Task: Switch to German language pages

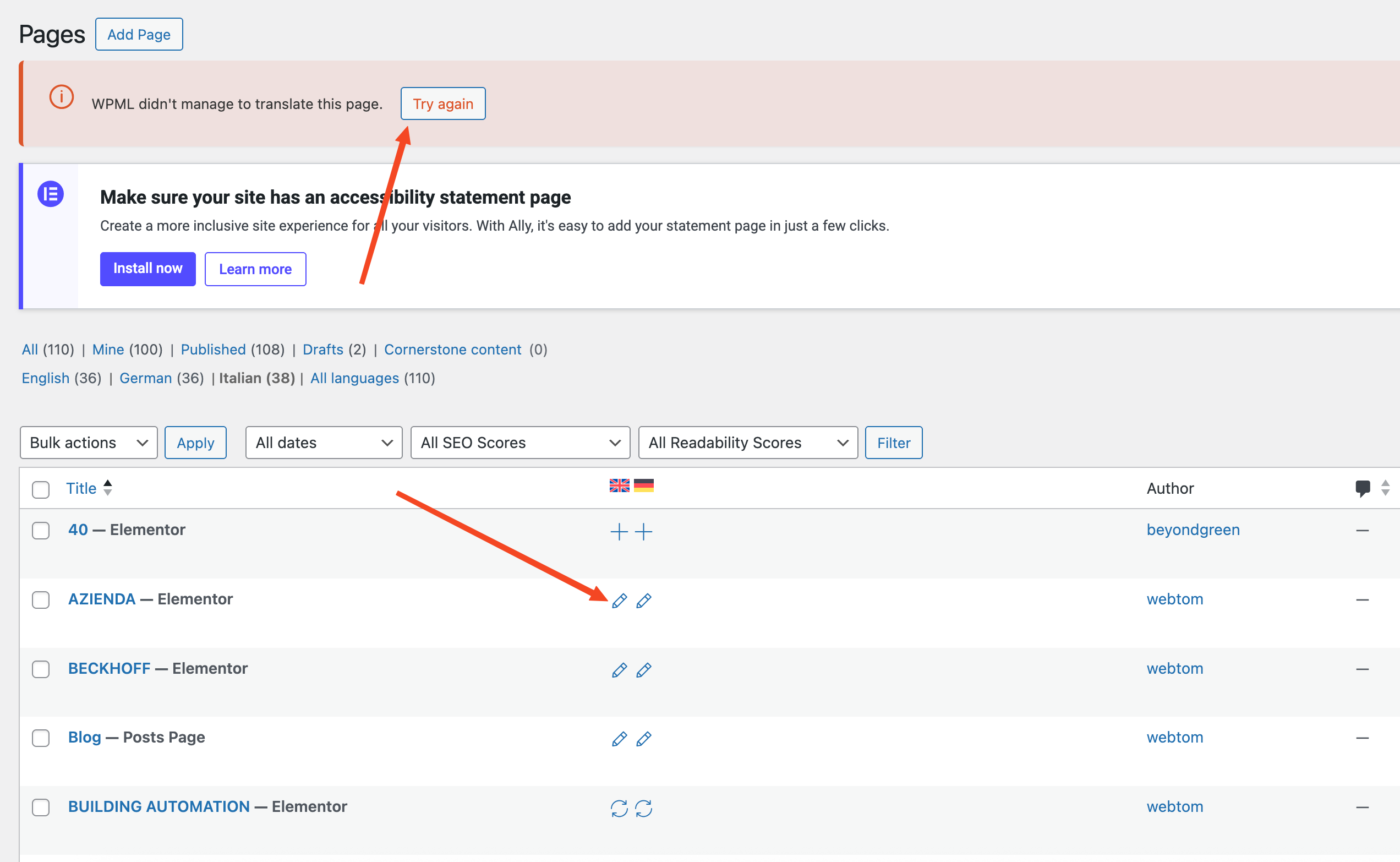Action: 145,378
